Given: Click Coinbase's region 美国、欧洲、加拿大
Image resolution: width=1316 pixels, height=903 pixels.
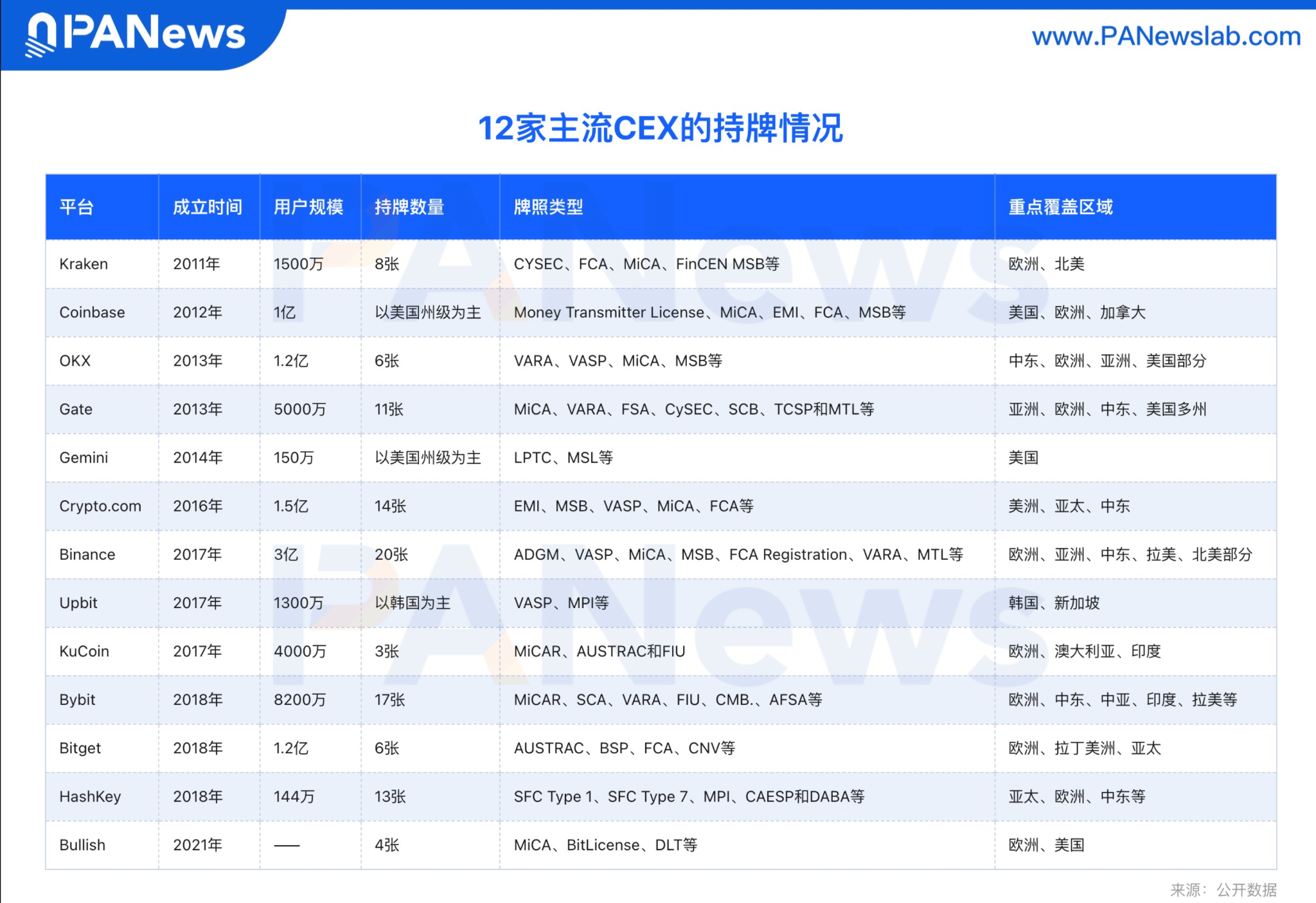Looking at the screenshot, I should pyautogui.click(x=1077, y=312).
